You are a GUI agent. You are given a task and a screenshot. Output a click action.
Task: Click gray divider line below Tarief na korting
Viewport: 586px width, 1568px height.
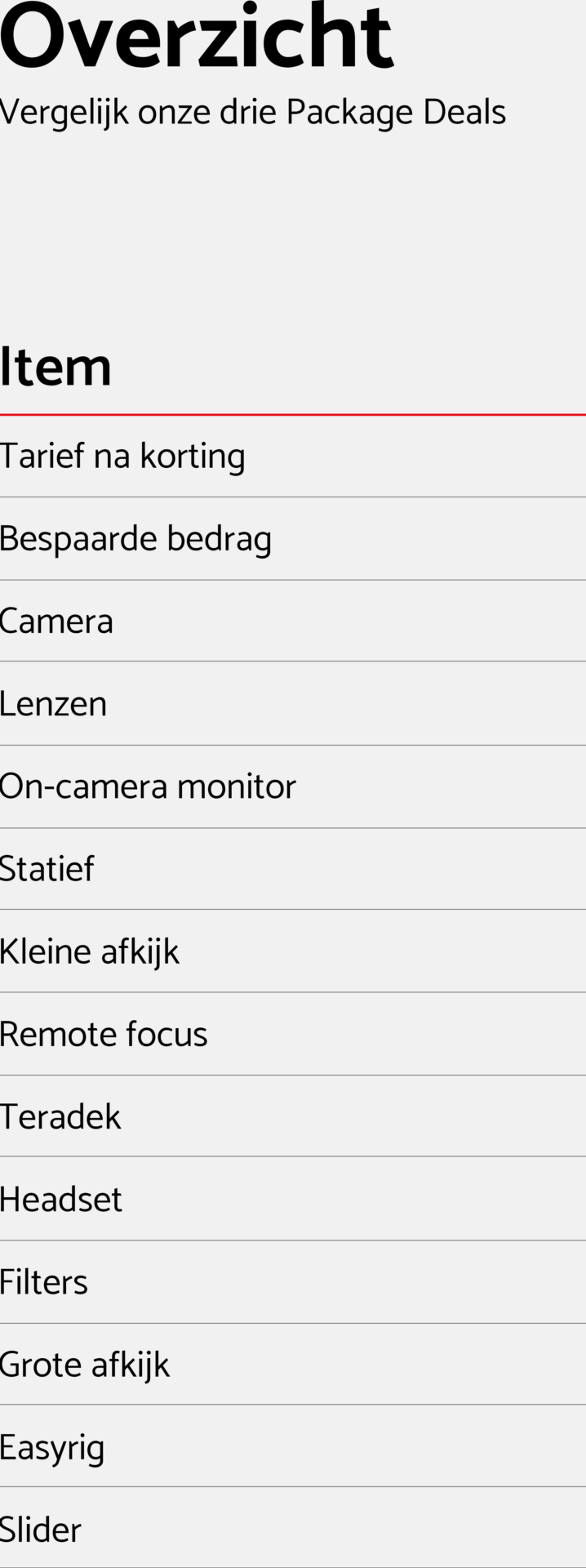(293, 497)
